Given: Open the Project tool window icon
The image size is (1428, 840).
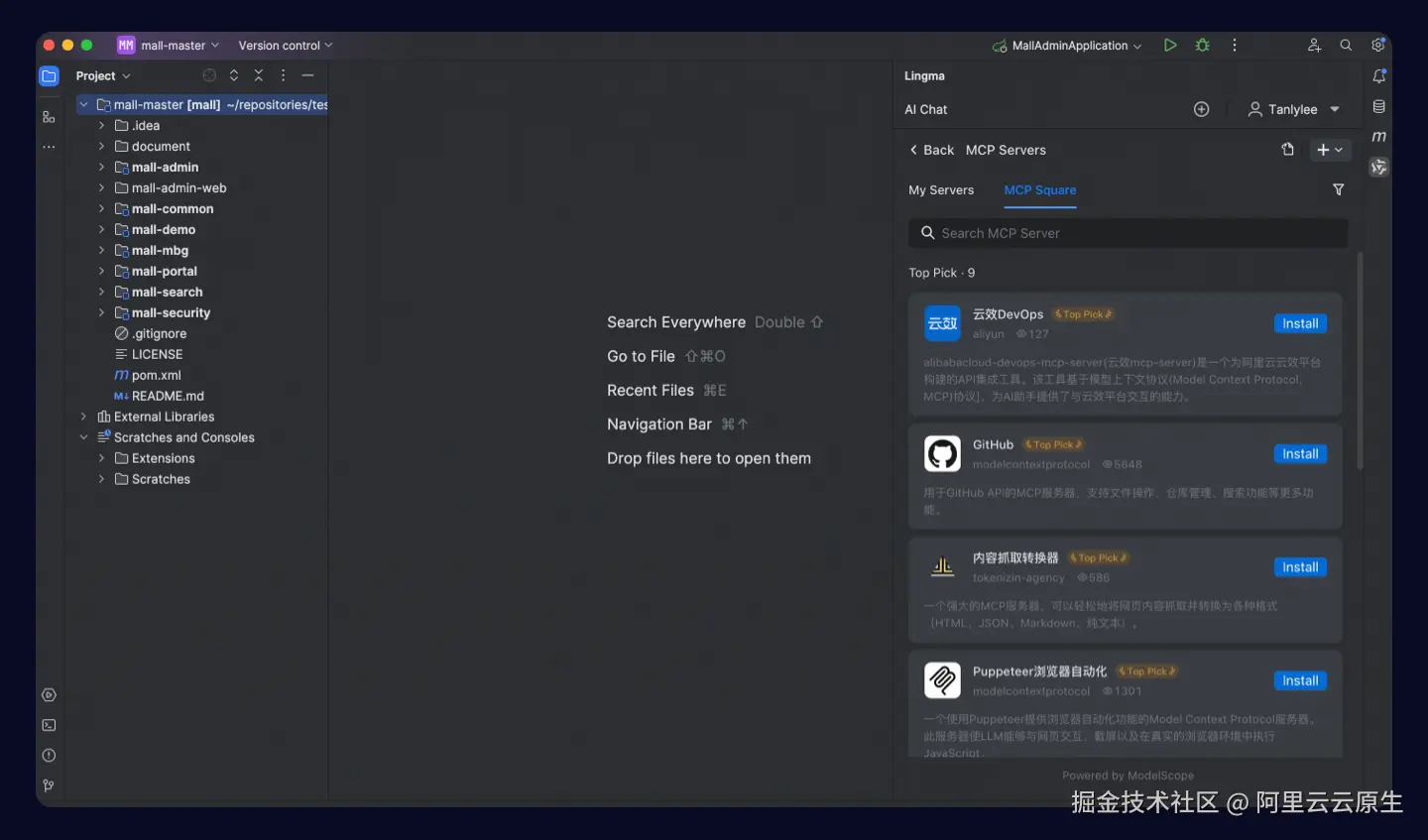Looking at the screenshot, I should [49, 76].
